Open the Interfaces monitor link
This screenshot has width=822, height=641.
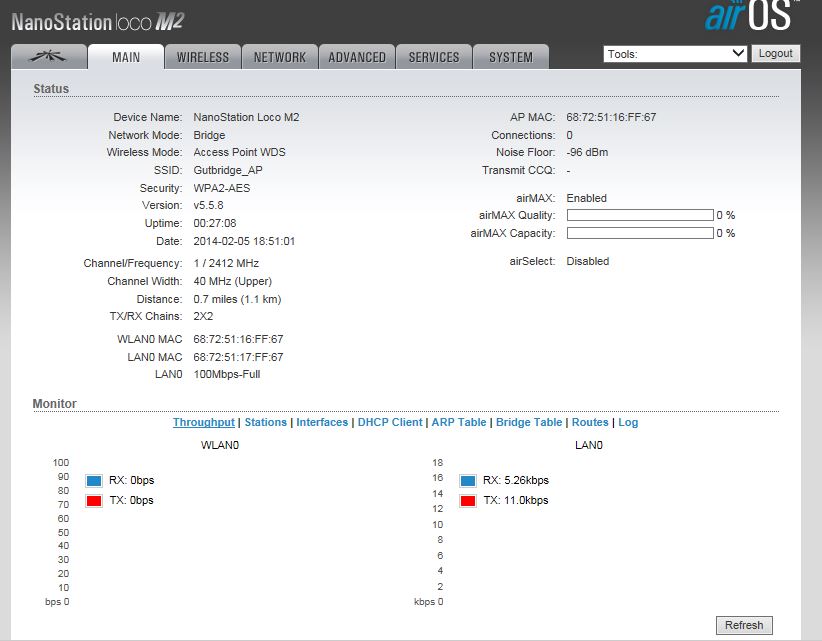tap(322, 422)
